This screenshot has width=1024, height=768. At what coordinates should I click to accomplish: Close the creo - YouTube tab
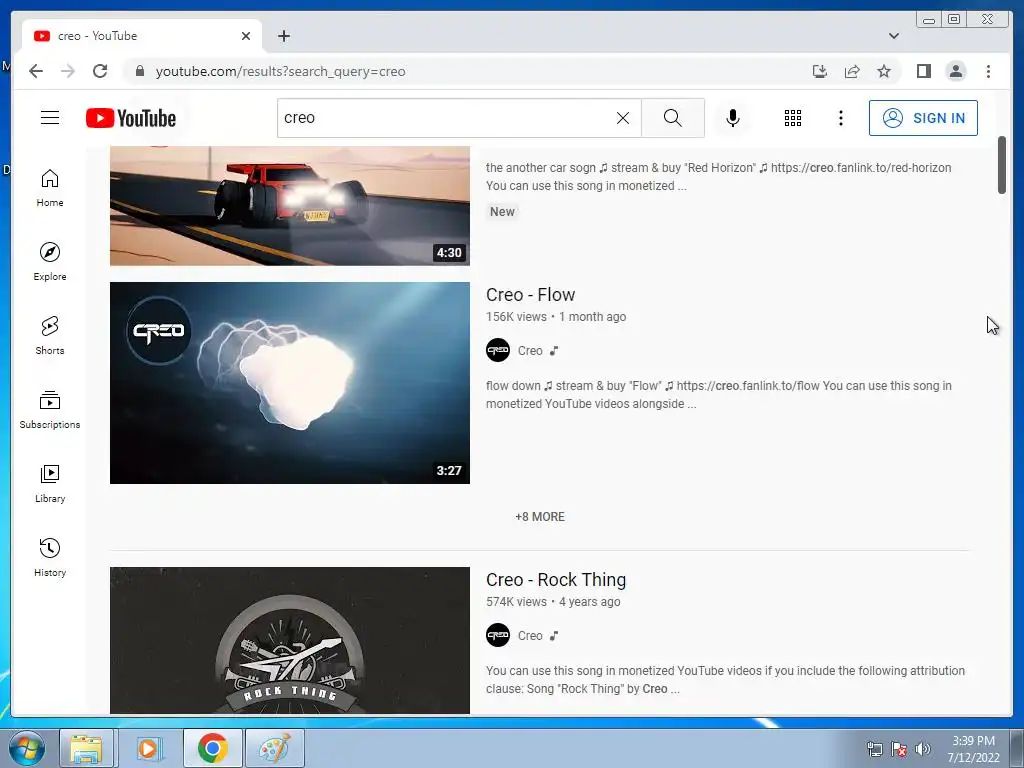pyautogui.click(x=246, y=36)
